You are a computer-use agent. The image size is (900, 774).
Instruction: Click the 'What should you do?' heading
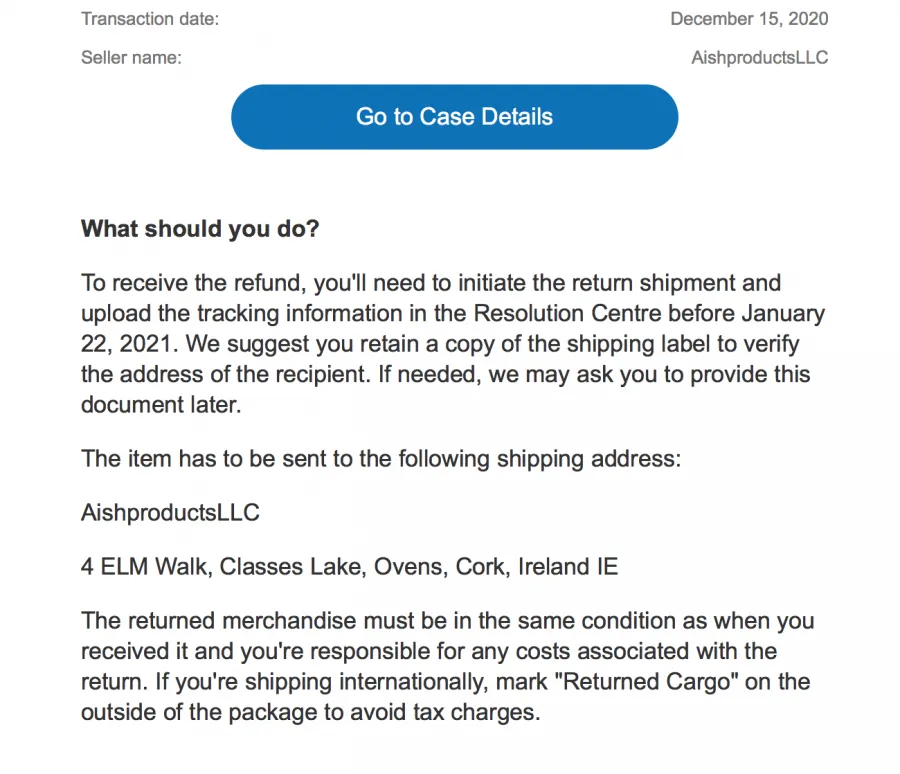point(200,229)
